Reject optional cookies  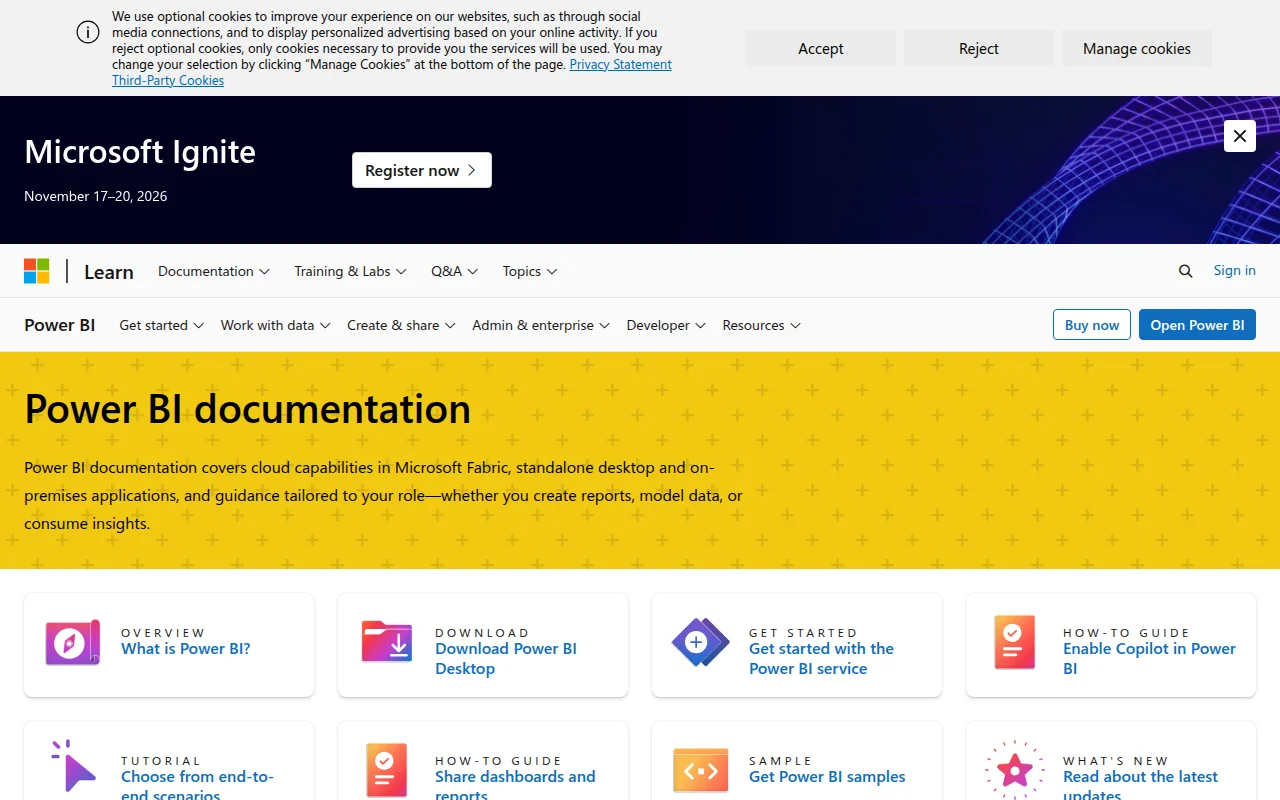tap(979, 48)
